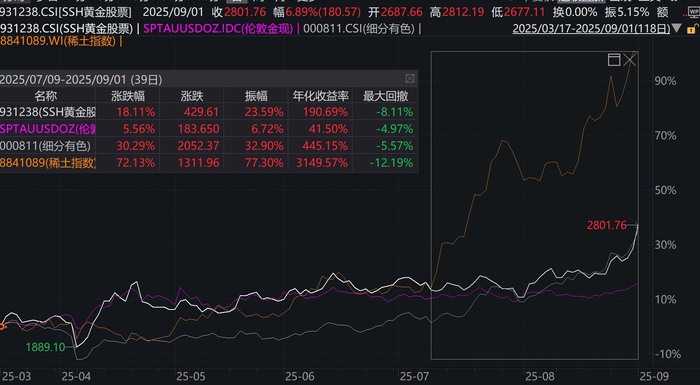
Task: Click the 2052.37 change value
Action: [198, 146]
